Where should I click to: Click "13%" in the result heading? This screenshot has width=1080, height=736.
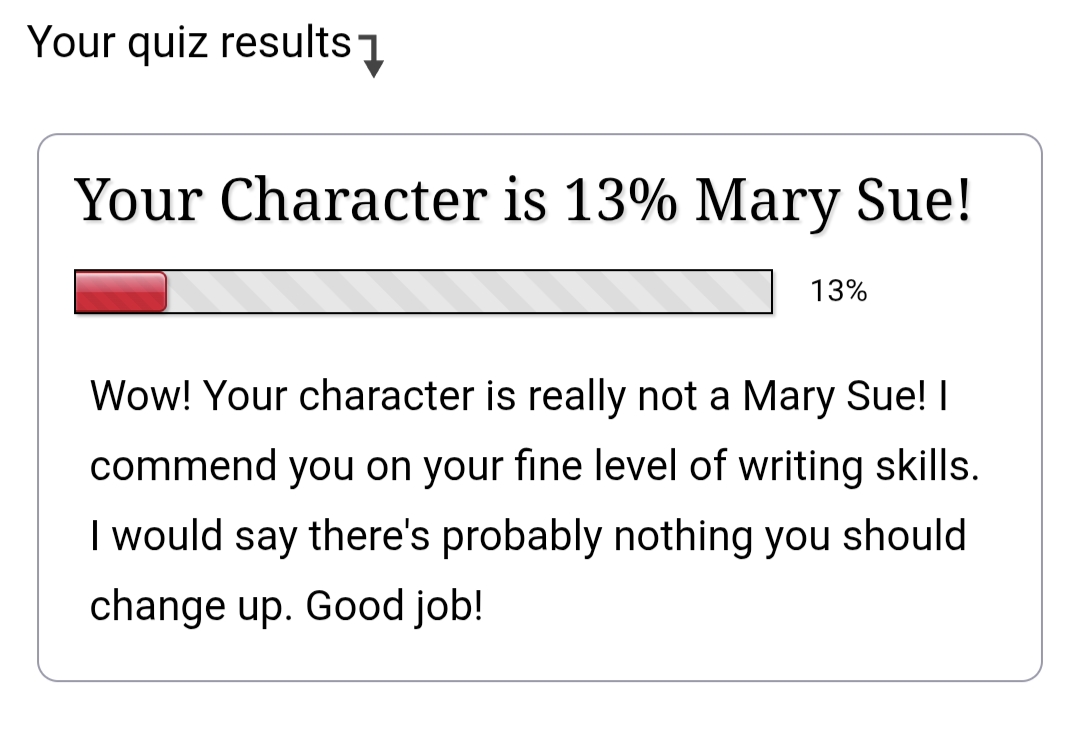pyautogui.click(x=620, y=200)
